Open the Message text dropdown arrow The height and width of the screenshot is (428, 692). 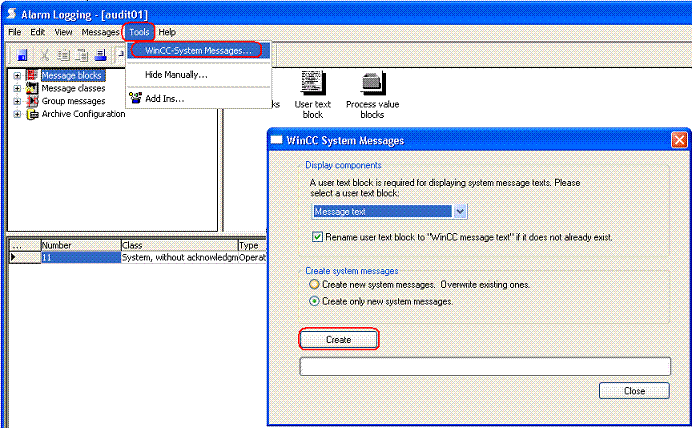460,212
